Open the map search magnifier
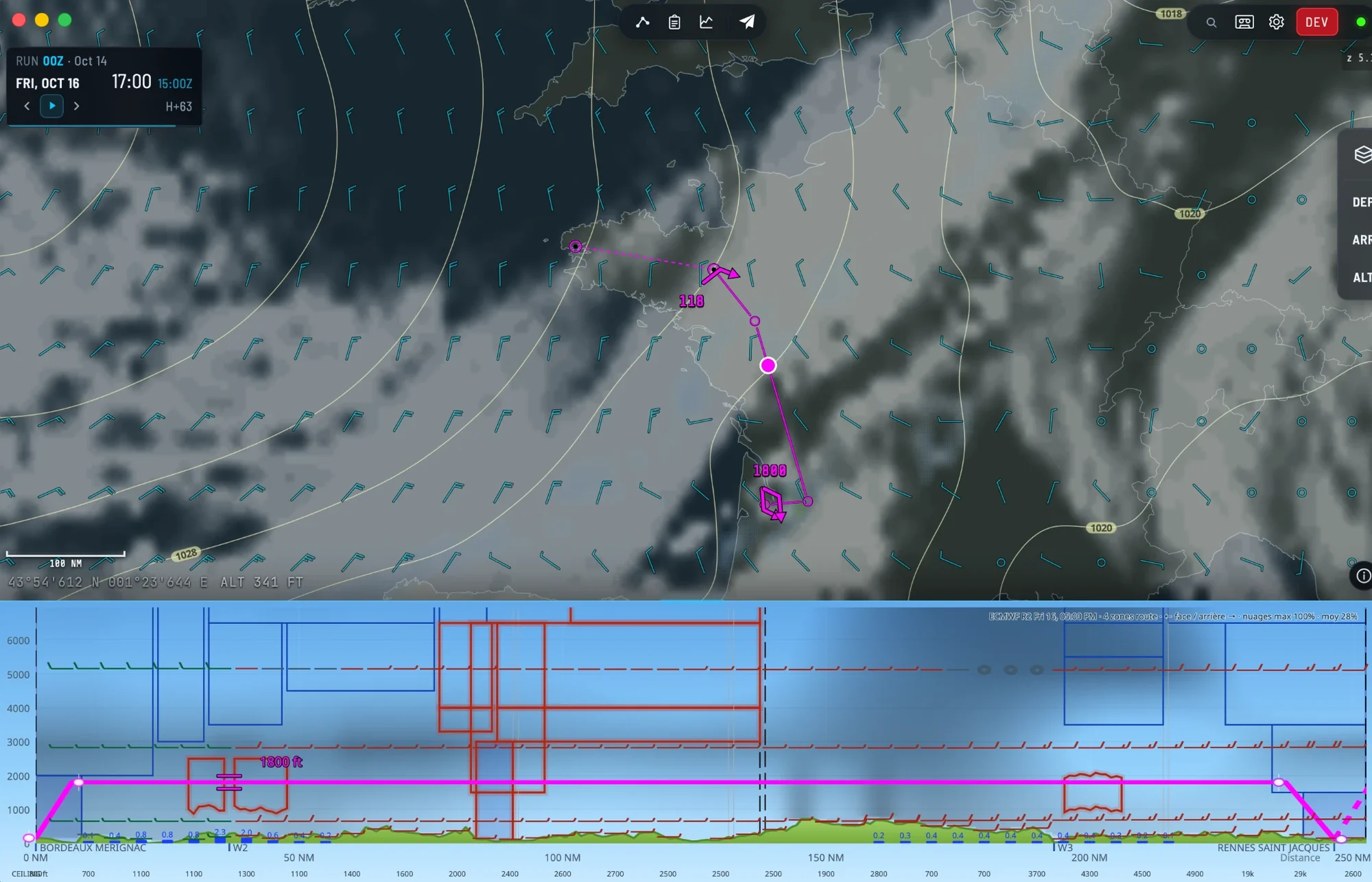This screenshot has height=882, width=1372. coord(1211,22)
